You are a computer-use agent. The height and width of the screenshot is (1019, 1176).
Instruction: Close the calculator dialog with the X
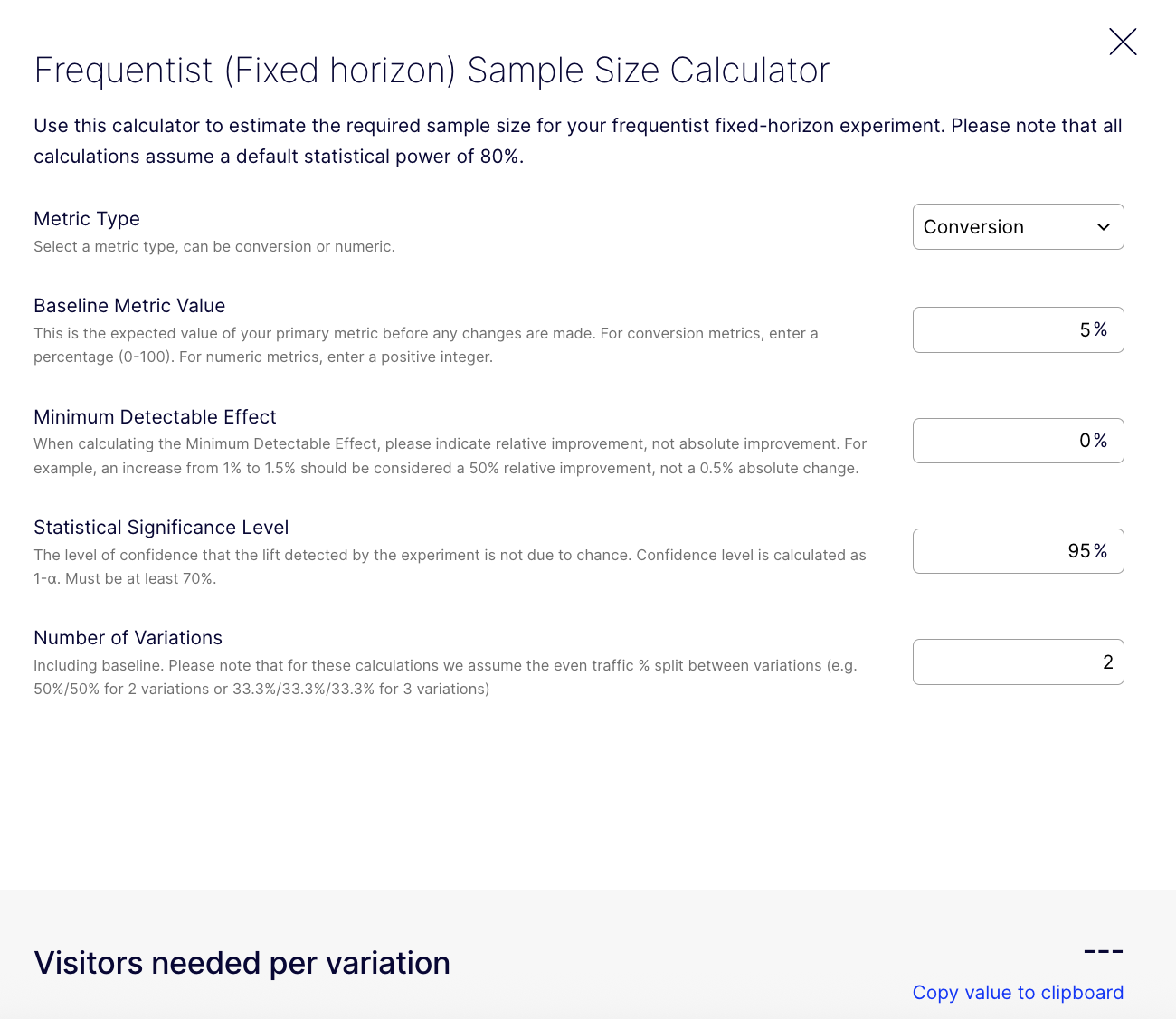coord(1123,42)
